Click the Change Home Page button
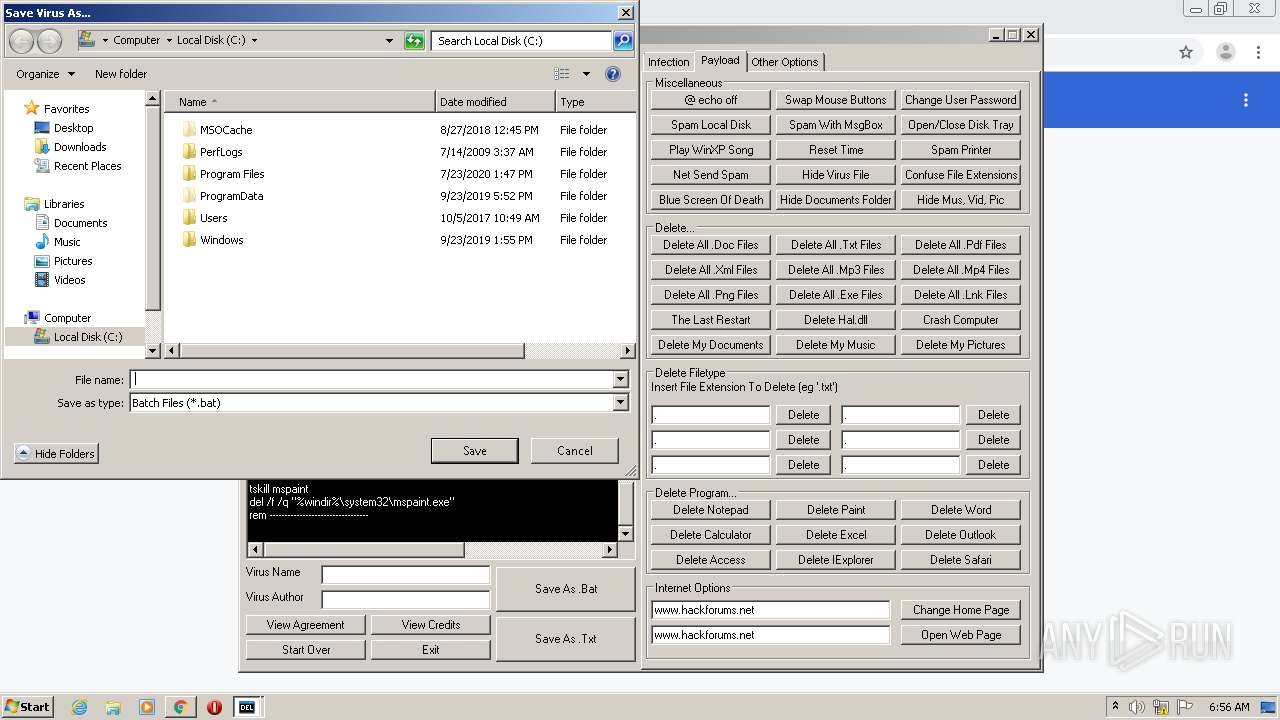Viewport: 1280px width, 720px height. pos(961,610)
